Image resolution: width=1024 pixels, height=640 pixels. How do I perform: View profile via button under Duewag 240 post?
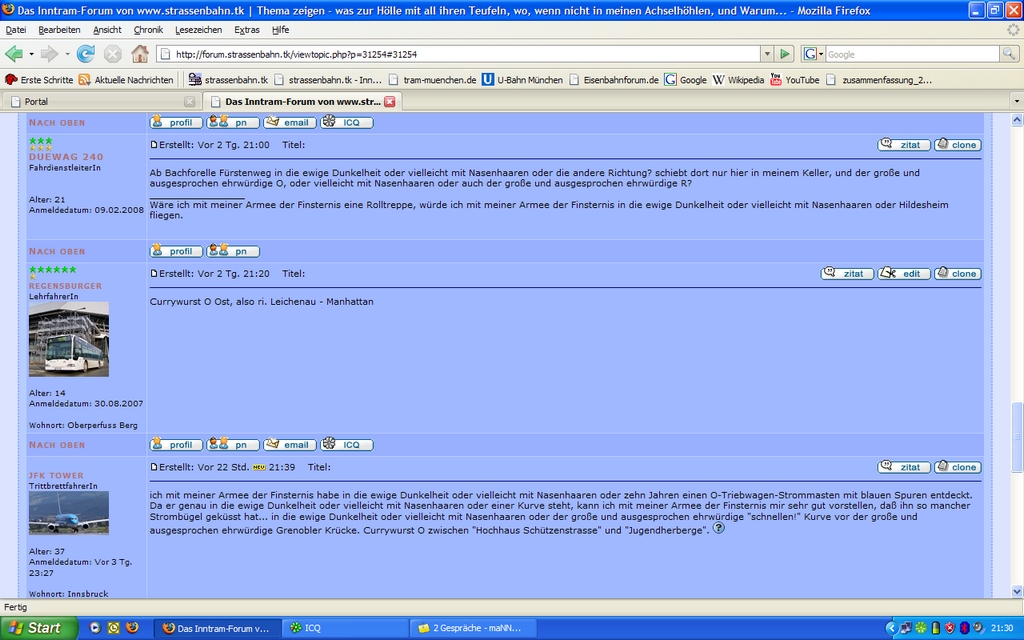pyautogui.click(x=176, y=251)
